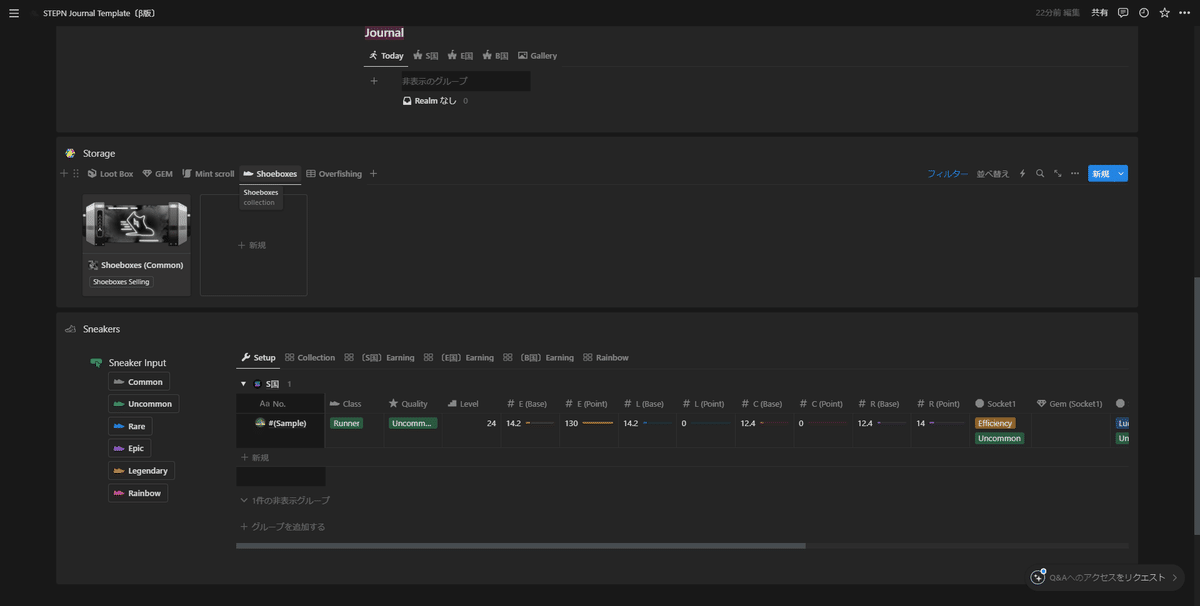This screenshot has height=606, width=1200.
Task: Open the (S国) Earning tab
Action: point(380,357)
